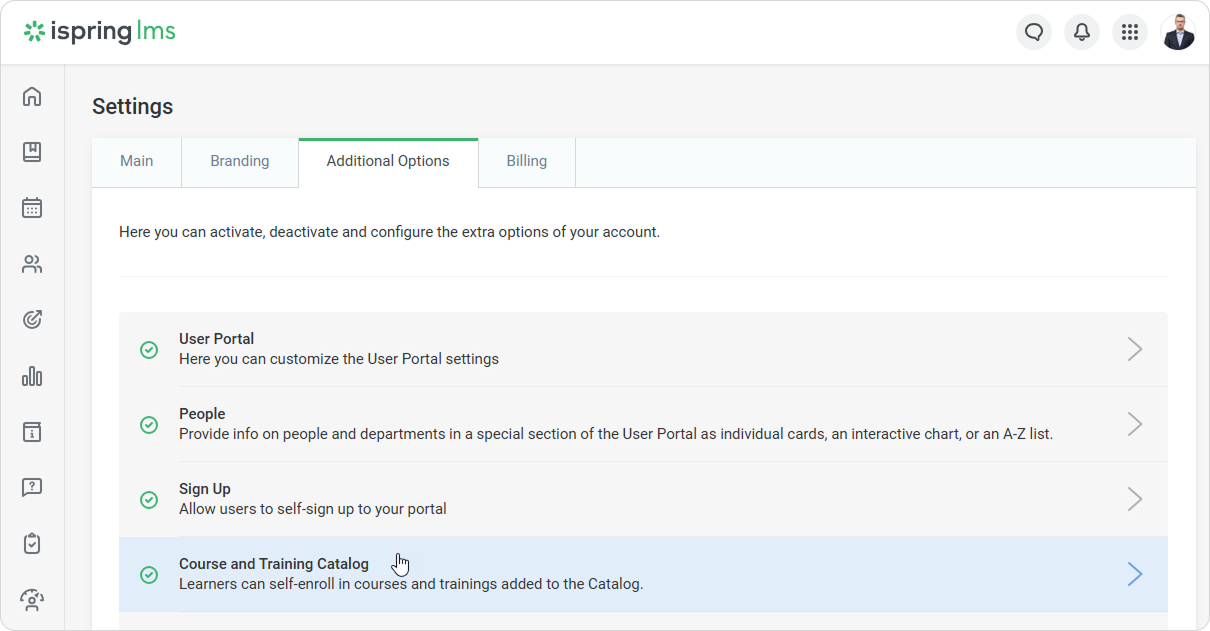Viewport: 1210px width, 631px height.
Task: Click the iSpring LMS logo
Action: (x=100, y=32)
